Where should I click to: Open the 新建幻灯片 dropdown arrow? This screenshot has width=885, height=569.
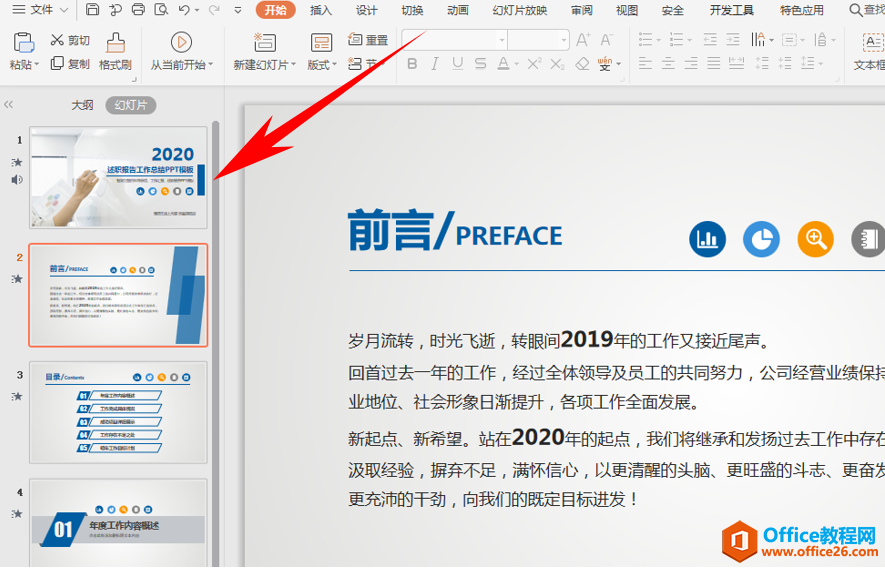(x=293, y=65)
